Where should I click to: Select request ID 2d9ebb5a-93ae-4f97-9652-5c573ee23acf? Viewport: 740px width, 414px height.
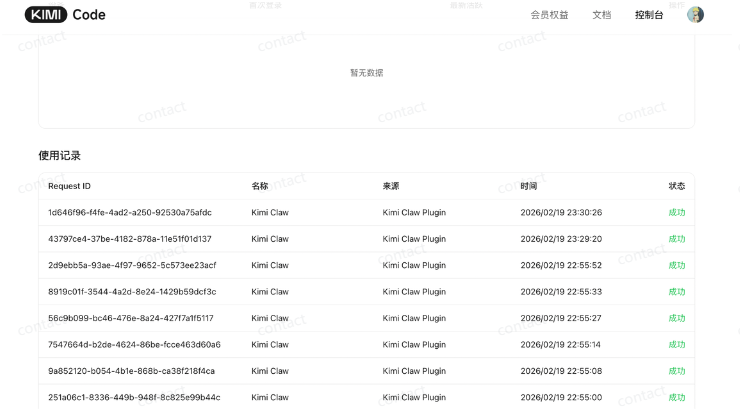pos(132,265)
